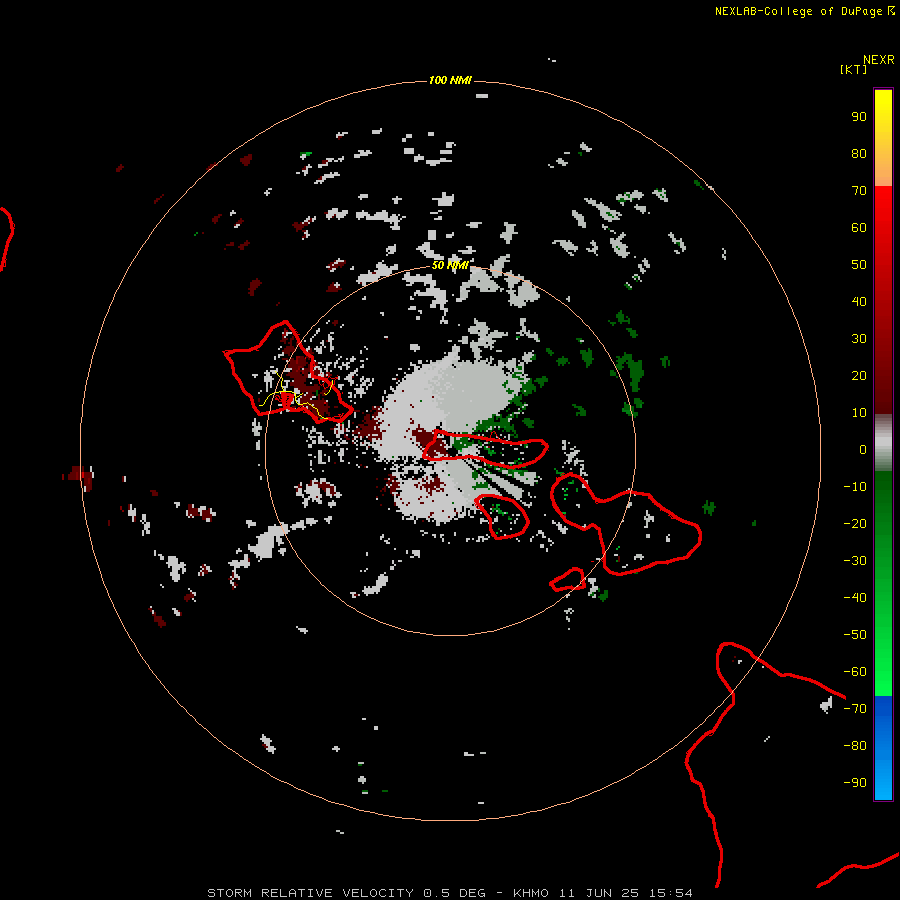Image resolution: width=900 pixels, height=900 pixels.
Task: Click the 50 NMI range ring label
Action: (450, 265)
